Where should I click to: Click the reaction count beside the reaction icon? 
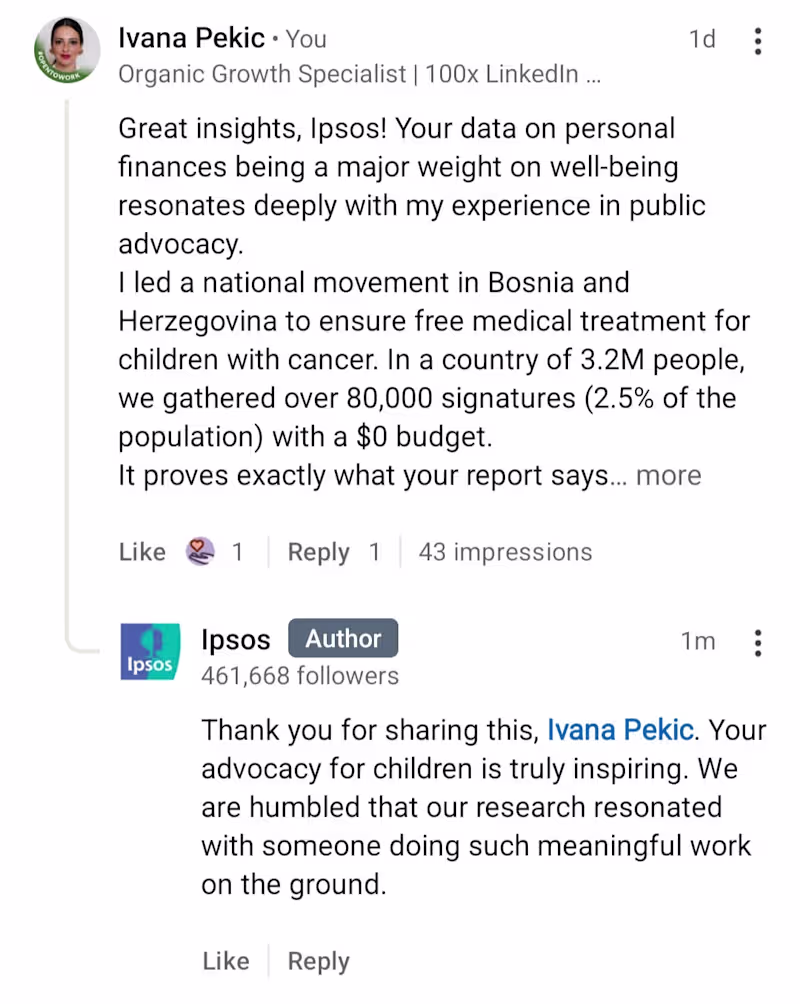[x=238, y=552]
